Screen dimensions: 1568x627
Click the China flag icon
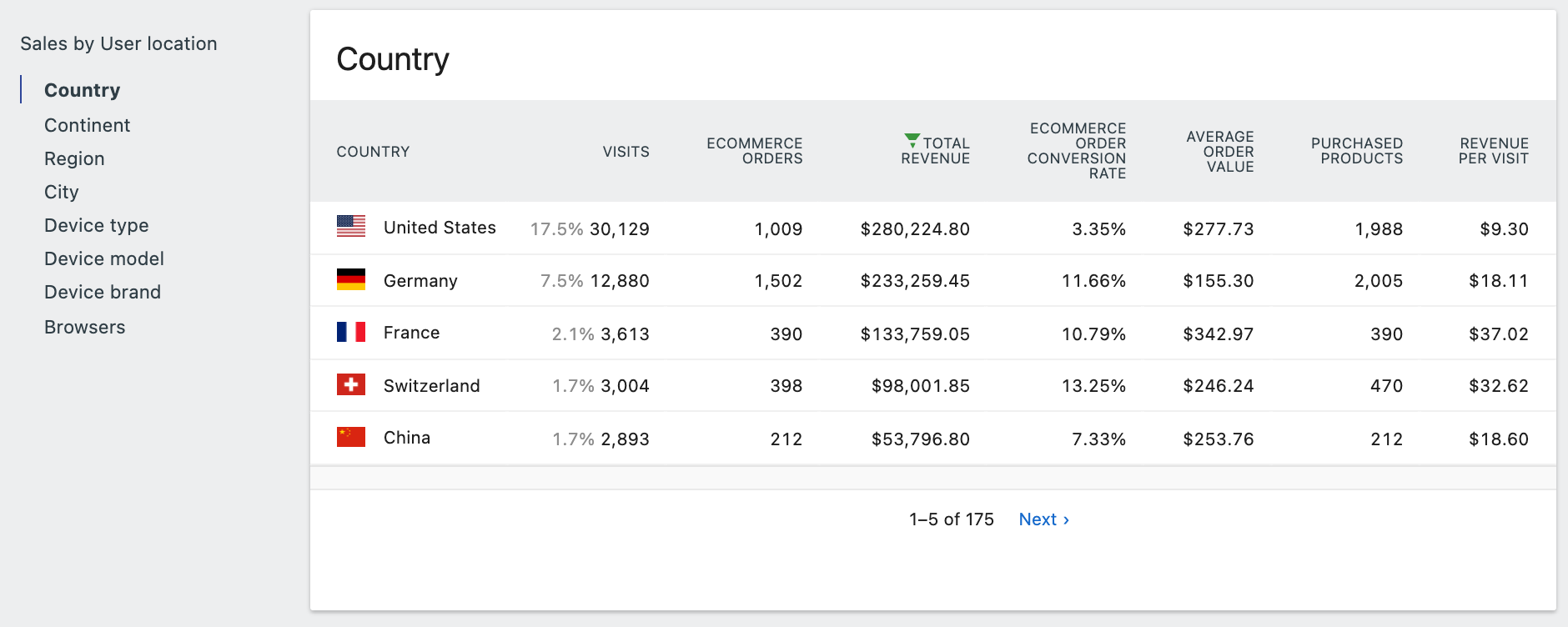(350, 437)
